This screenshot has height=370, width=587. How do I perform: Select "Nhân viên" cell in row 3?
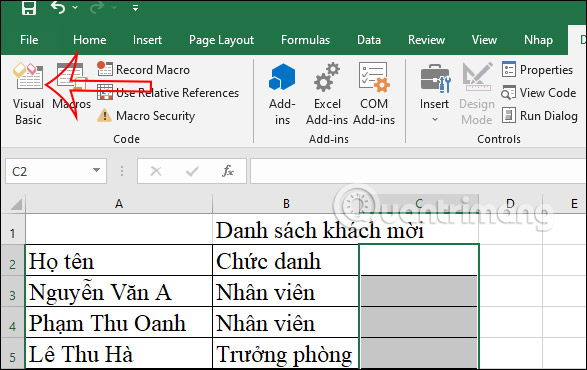point(286,291)
